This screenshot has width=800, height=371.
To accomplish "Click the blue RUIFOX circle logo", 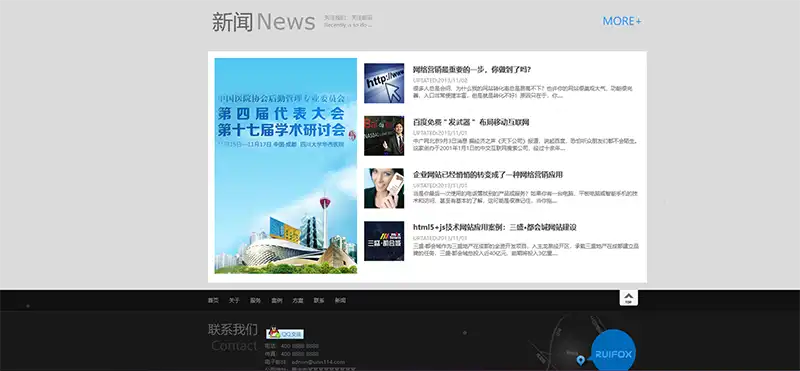I will [613, 351].
